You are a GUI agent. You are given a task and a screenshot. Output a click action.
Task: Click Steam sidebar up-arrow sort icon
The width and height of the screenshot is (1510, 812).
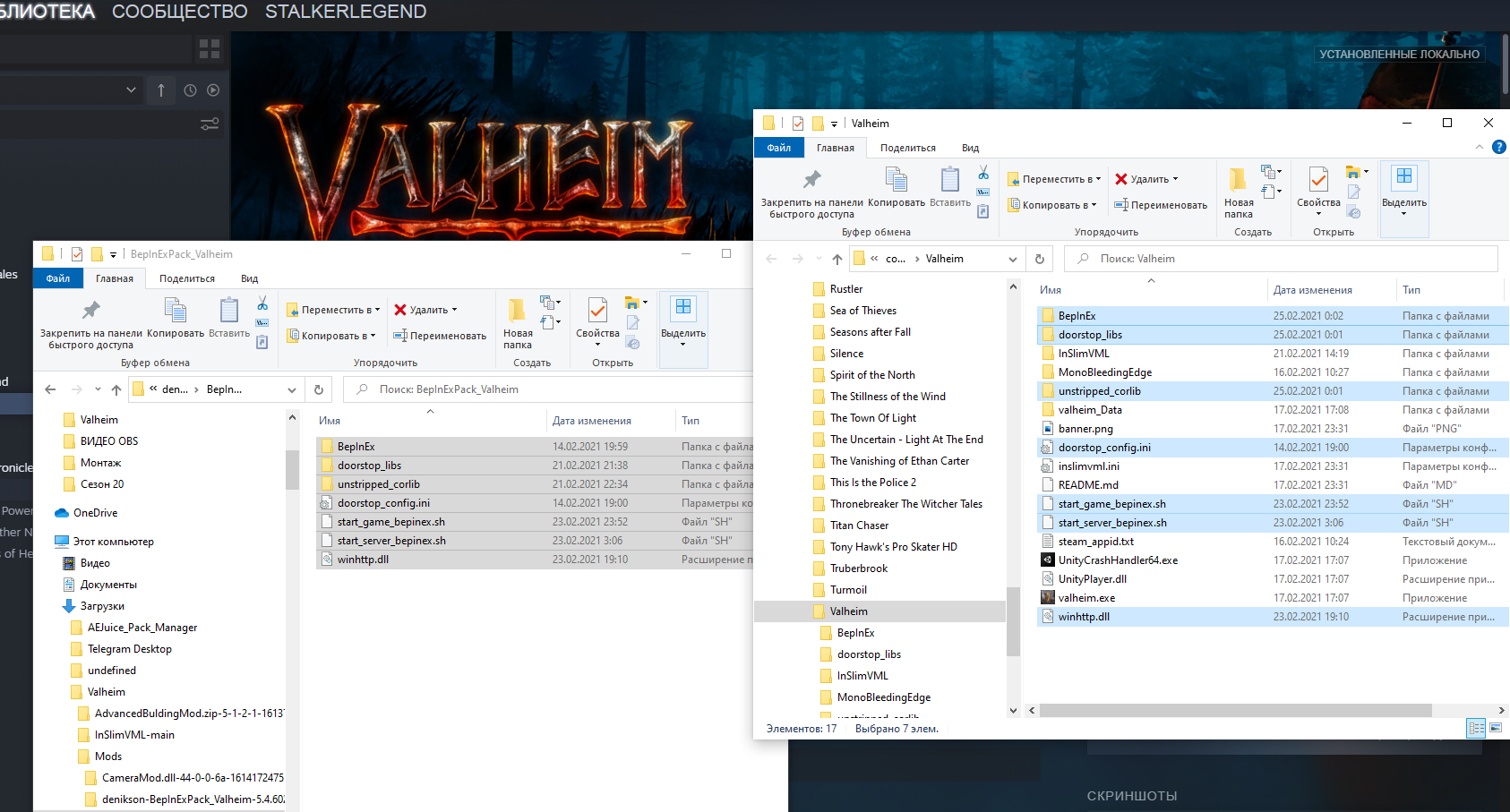(161, 90)
